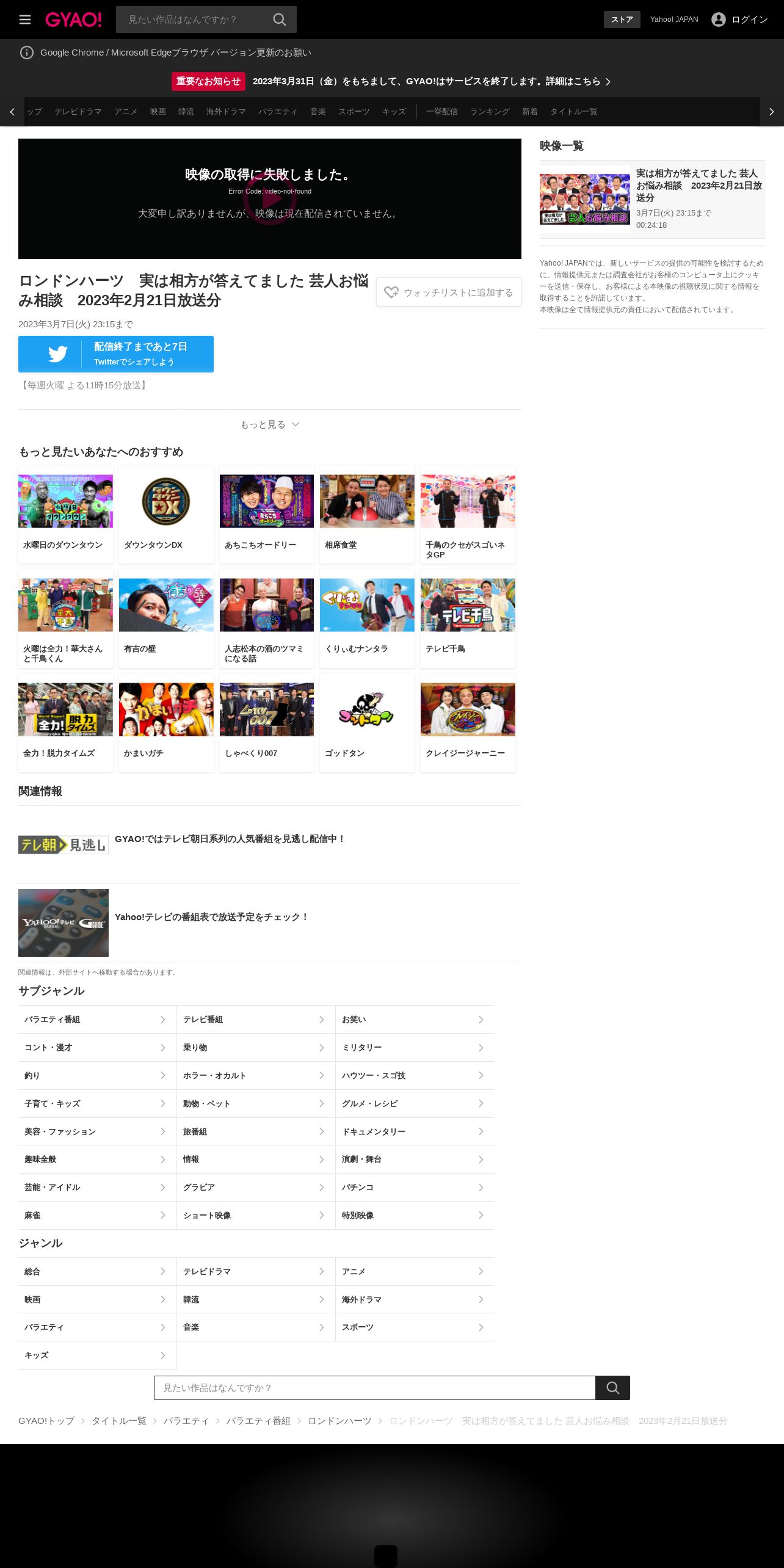The image size is (784, 1568).
Task: Open 水曜日のダウンタウン thumbnail
Action: (65, 501)
